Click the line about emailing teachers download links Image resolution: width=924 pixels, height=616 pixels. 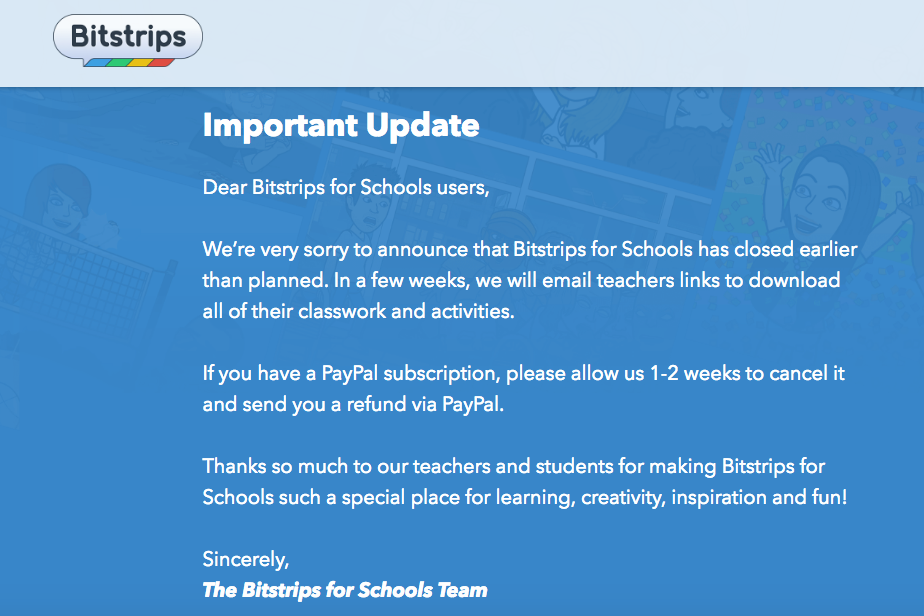click(x=522, y=281)
